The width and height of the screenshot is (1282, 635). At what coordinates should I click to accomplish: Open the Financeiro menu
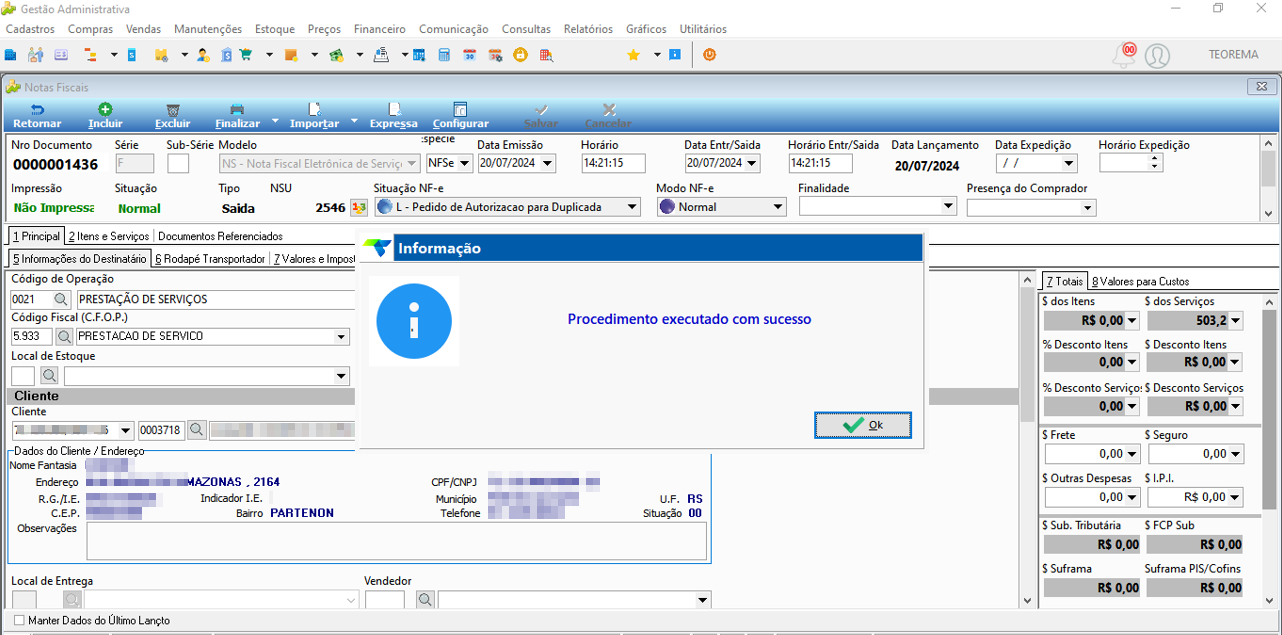coord(380,29)
